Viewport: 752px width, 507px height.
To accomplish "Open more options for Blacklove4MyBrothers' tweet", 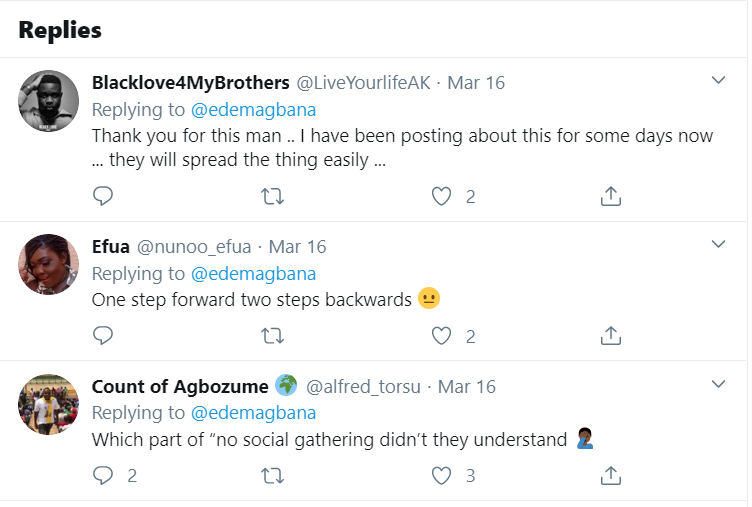I will (718, 80).
